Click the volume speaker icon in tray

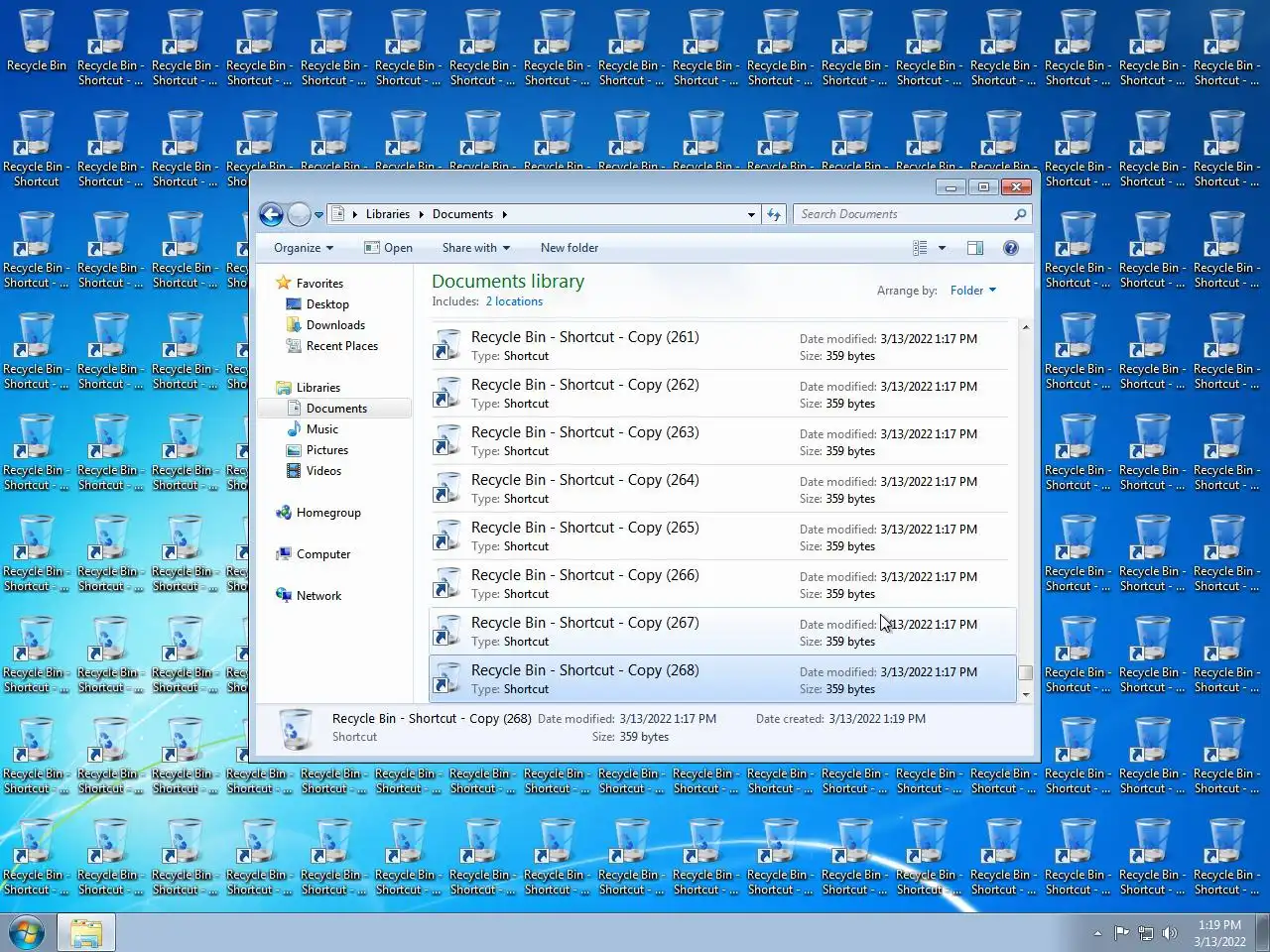(1170, 933)
